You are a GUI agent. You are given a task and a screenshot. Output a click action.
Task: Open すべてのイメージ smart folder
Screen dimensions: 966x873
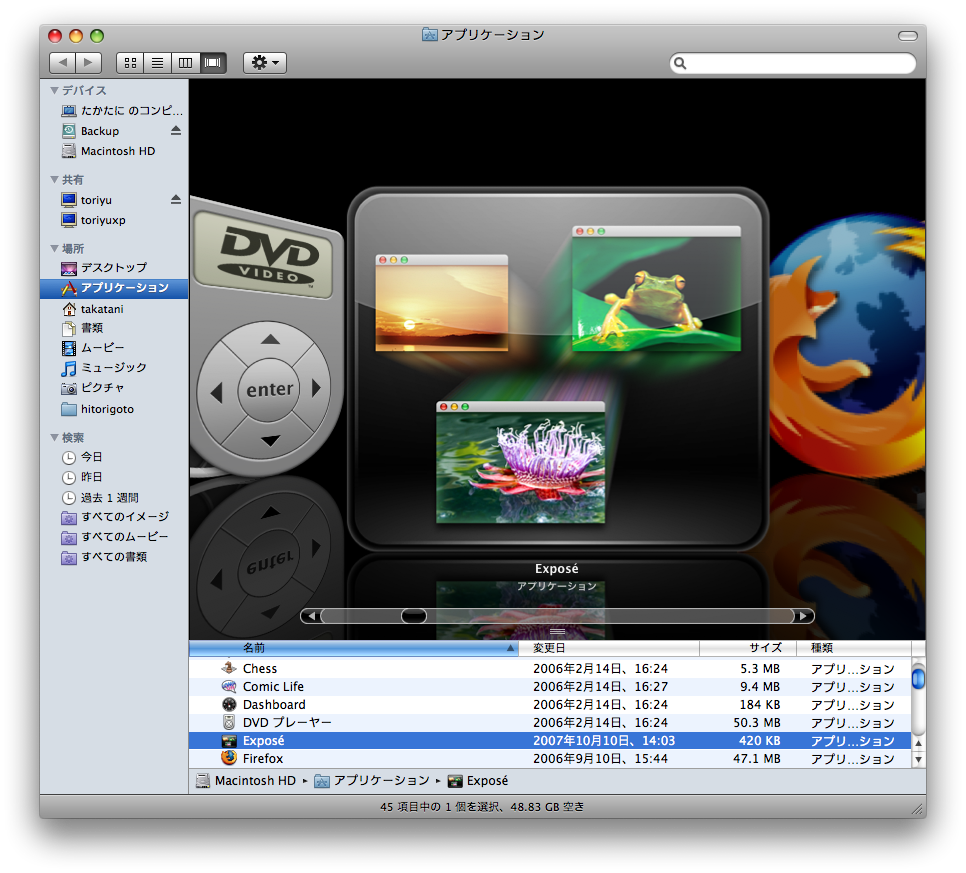(x=115, y=518)
